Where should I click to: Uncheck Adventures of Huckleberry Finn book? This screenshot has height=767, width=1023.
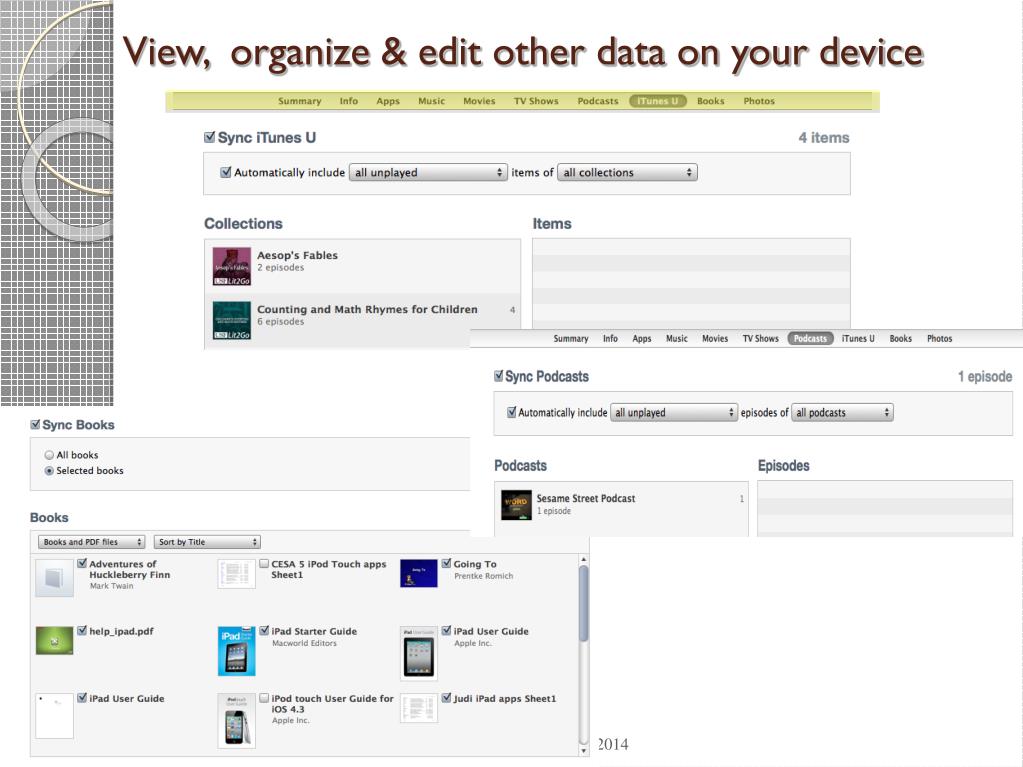tap(82, 564)
